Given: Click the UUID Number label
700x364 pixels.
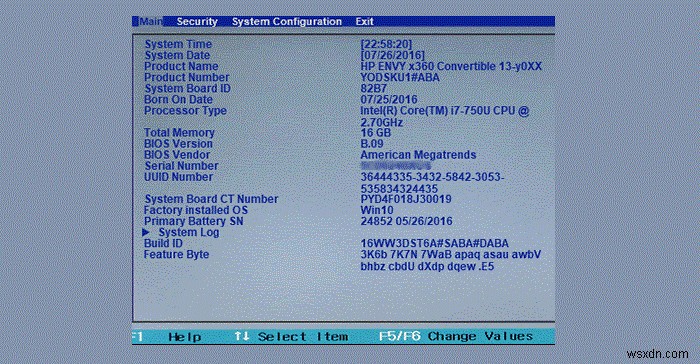Looking at the screenshot, I should [178, 177].
